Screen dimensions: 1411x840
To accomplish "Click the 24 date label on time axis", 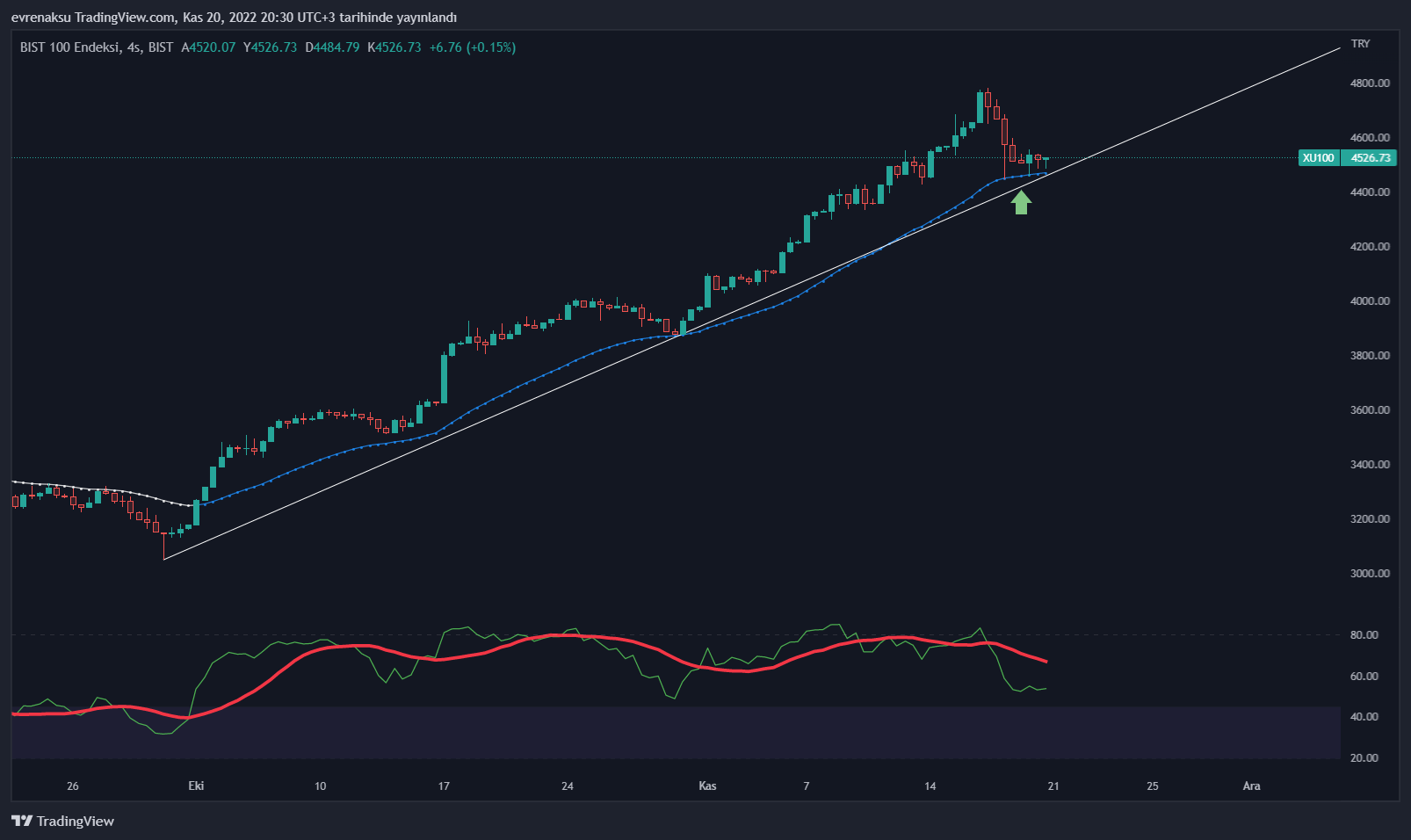I will [x=568, y=786].
